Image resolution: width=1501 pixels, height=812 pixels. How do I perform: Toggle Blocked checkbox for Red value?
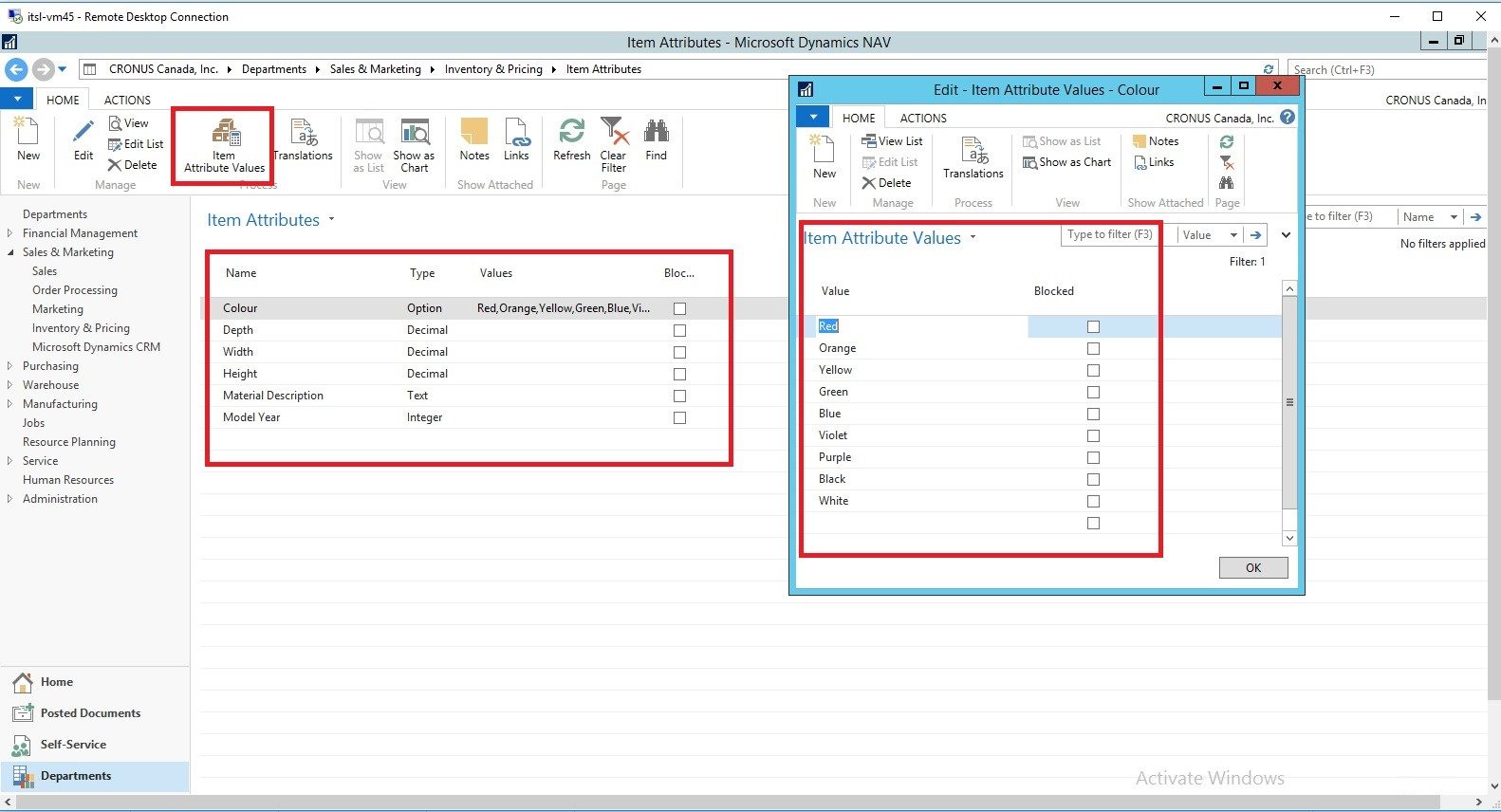pyautogui.click(x=1093, y=326)
